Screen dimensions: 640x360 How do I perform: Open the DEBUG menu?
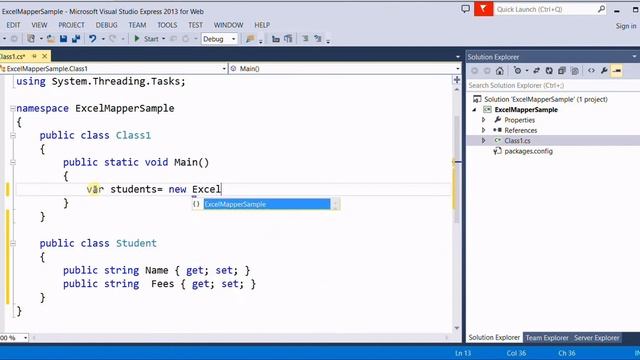pyautogui.click(x=107, y=25)
